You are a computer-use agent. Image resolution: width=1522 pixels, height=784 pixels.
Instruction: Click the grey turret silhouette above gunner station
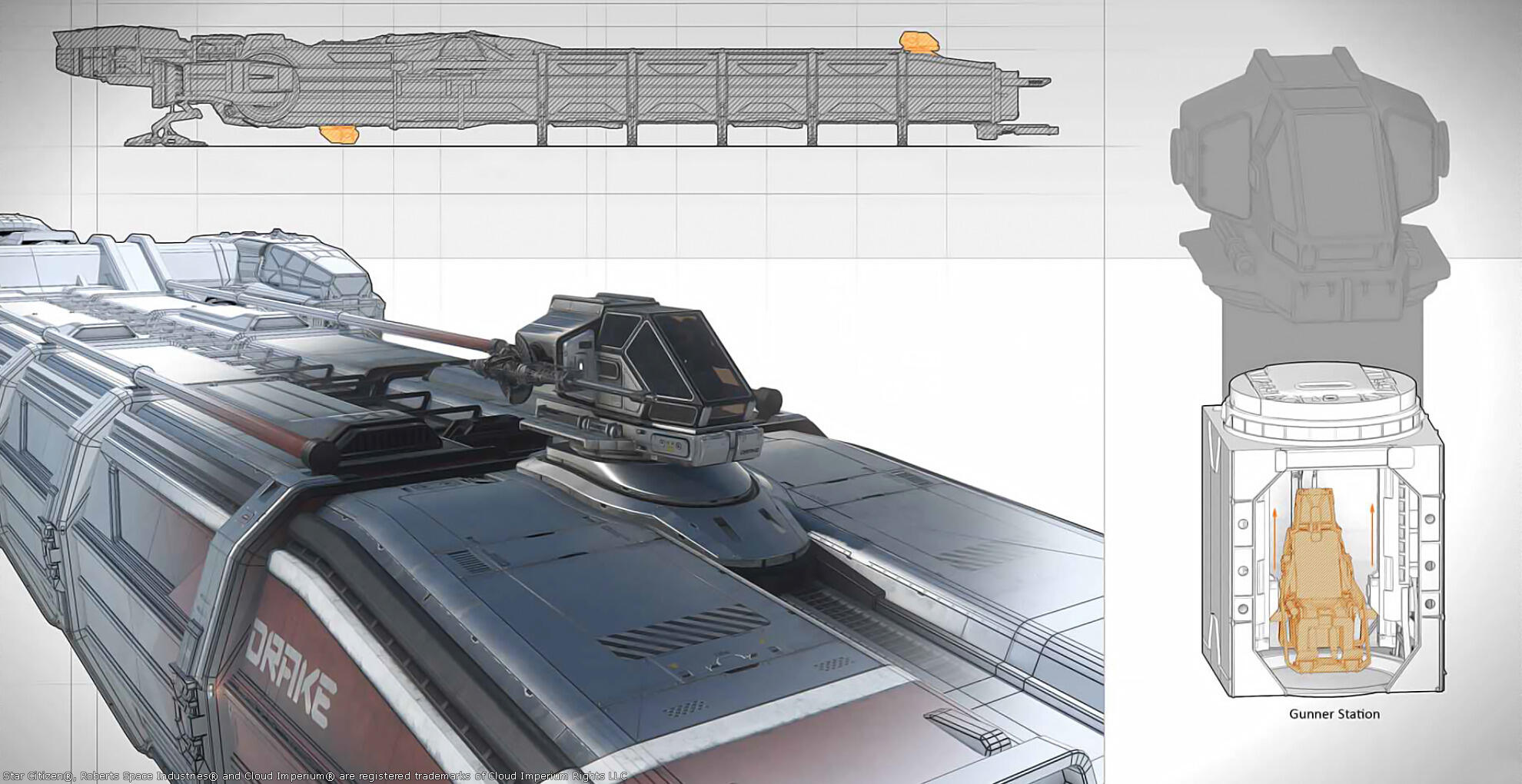pyautogui.click(x=1309, y=184)
